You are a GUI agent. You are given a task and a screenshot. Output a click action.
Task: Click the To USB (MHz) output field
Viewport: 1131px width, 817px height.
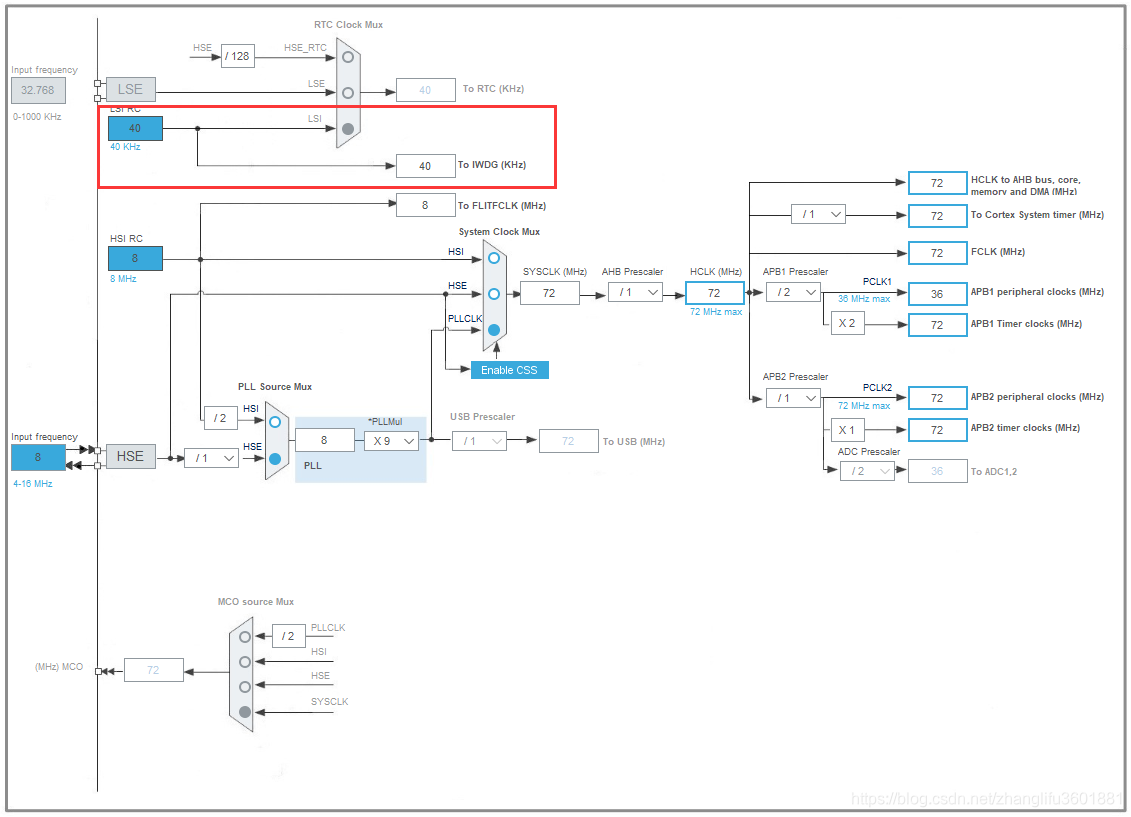pyautogui.click(x=568, y=441)
